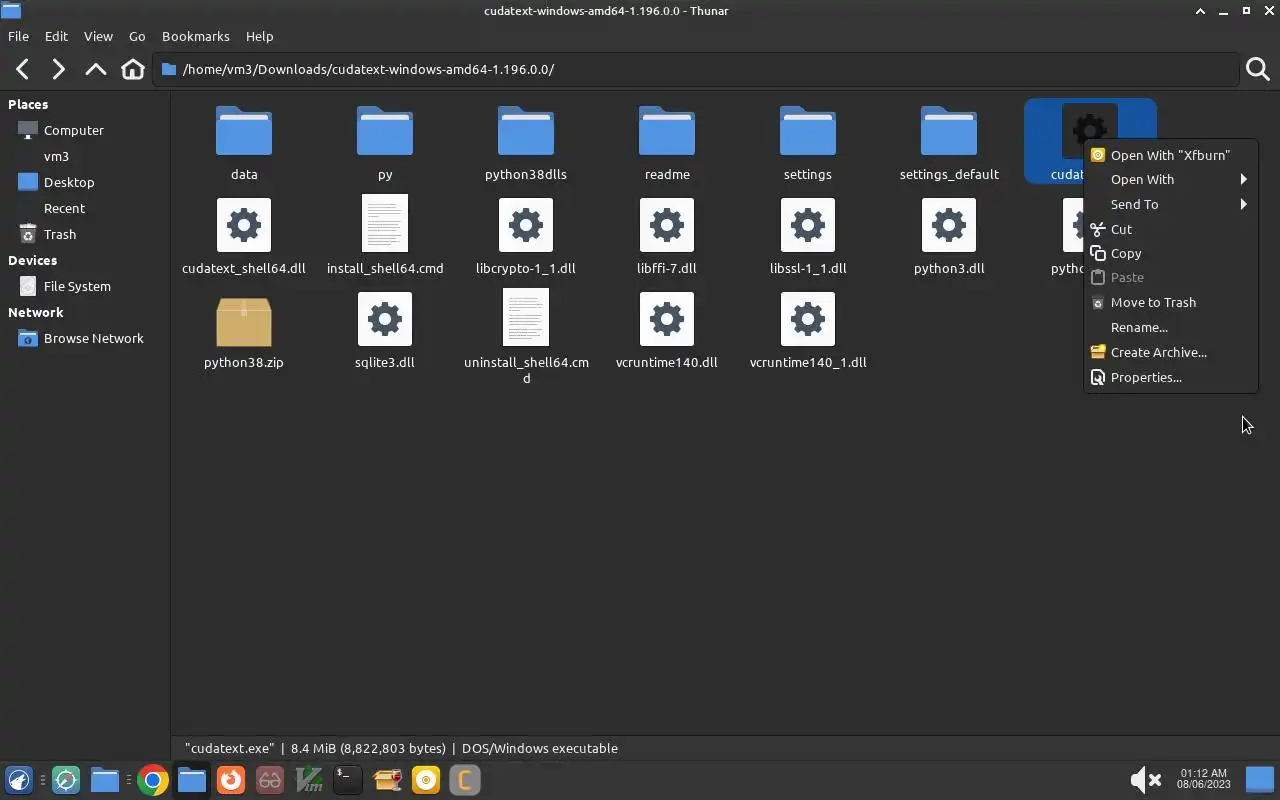Image resolution: width=1280 pixels, height=800 pixels.
Task: Select the libcrypto-1_1.dll file
Action: [x=526, y=236]
